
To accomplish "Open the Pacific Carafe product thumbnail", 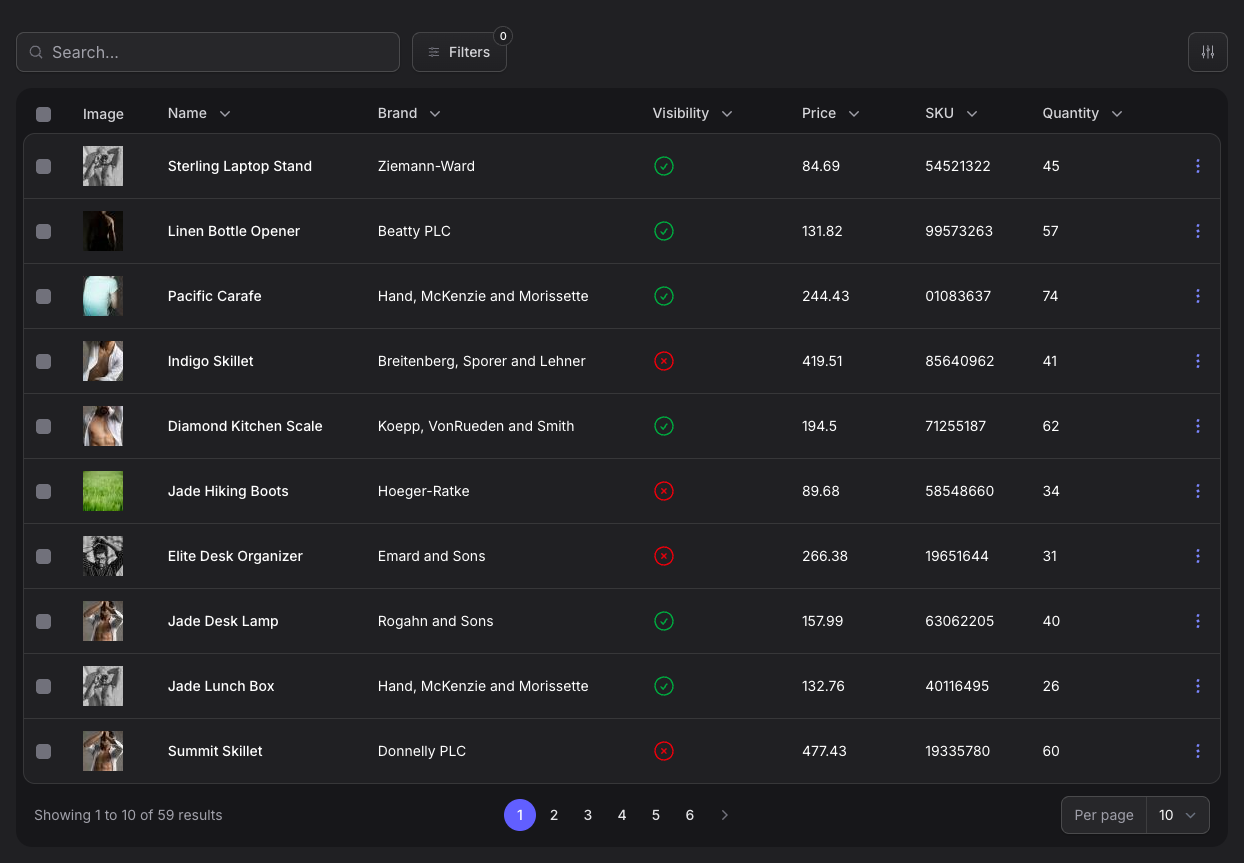I will [103, 296].
